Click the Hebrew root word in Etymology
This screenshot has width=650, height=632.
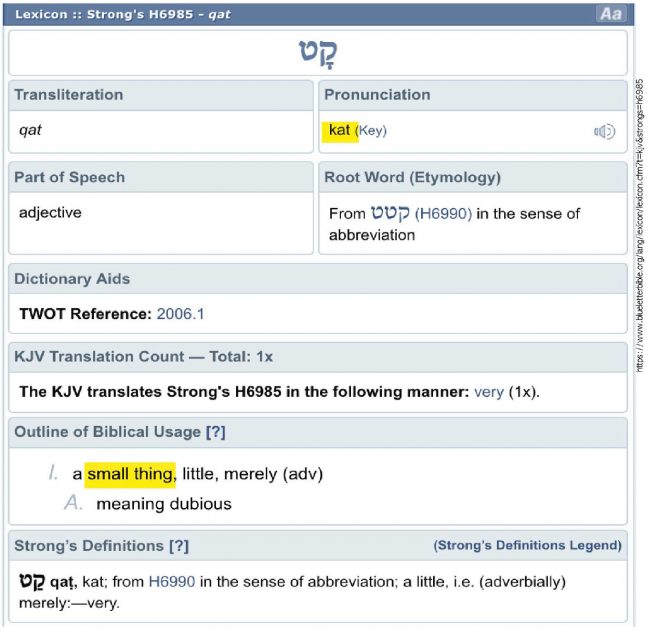(390, 213)
